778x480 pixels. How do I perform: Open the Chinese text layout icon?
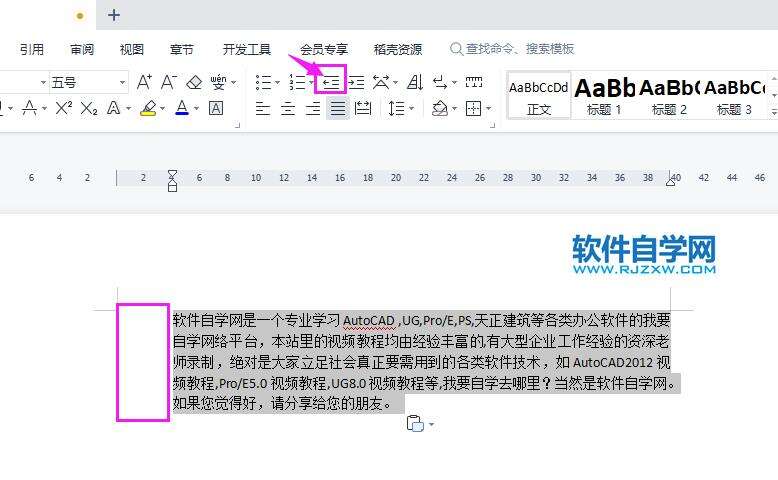[x=381, y=82]
